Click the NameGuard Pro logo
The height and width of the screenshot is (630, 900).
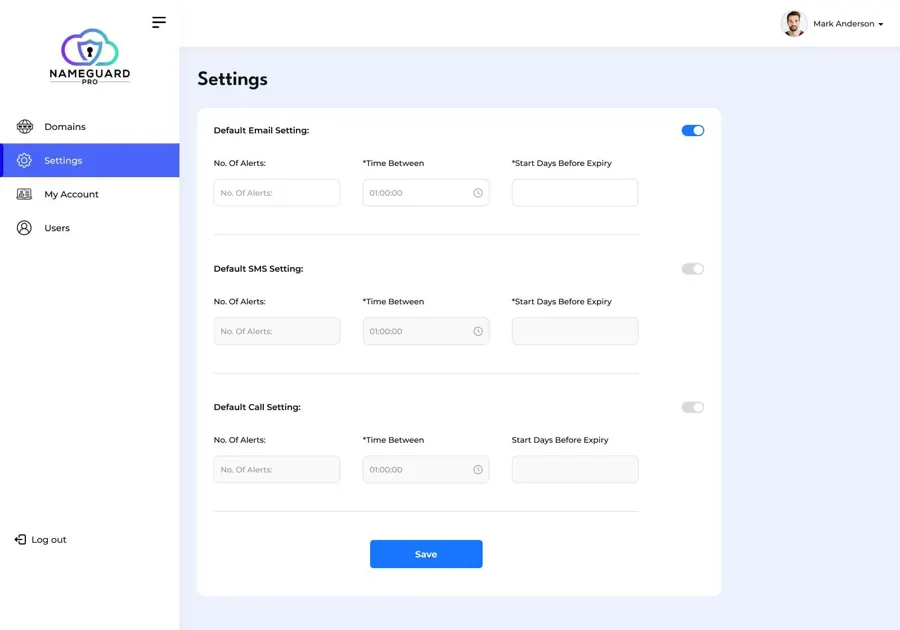click(90, 57)
